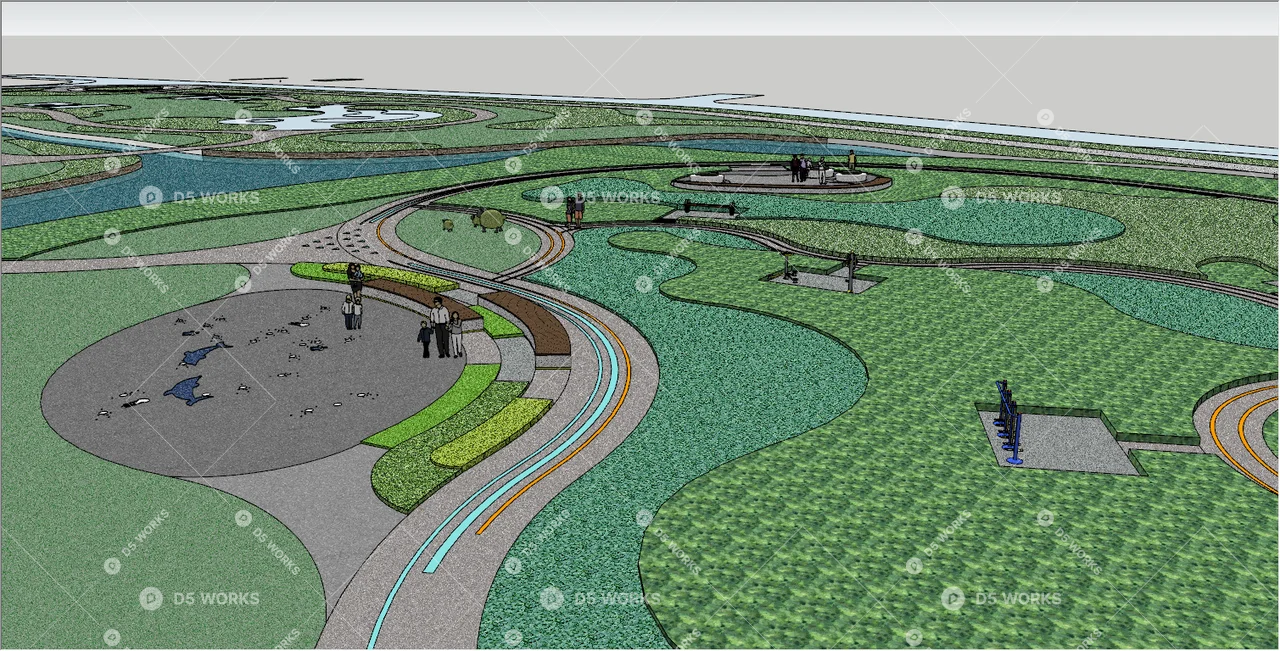Click the turtle sculpture near the path

tap(490, 222)
